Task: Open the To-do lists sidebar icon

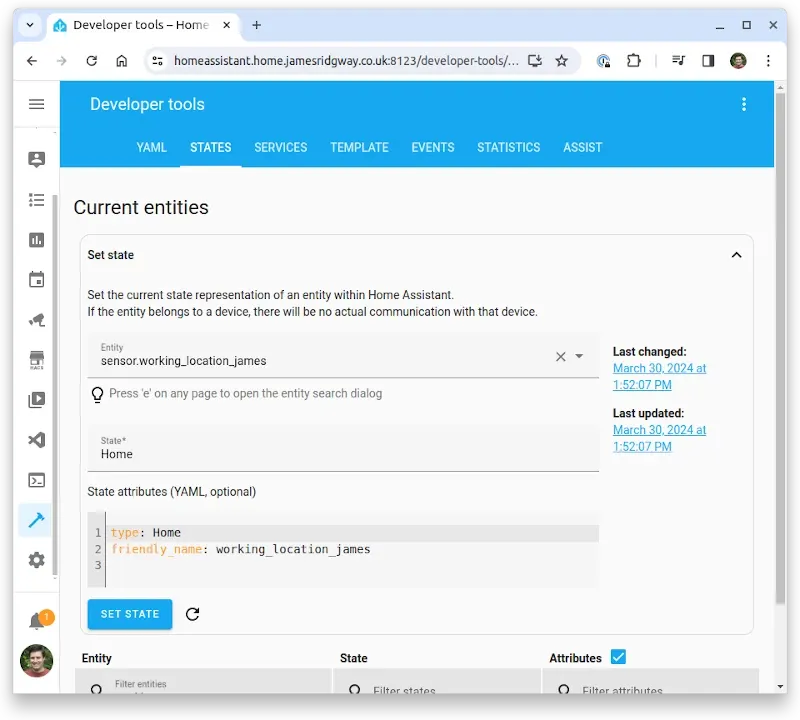Action: click(36, 200)
